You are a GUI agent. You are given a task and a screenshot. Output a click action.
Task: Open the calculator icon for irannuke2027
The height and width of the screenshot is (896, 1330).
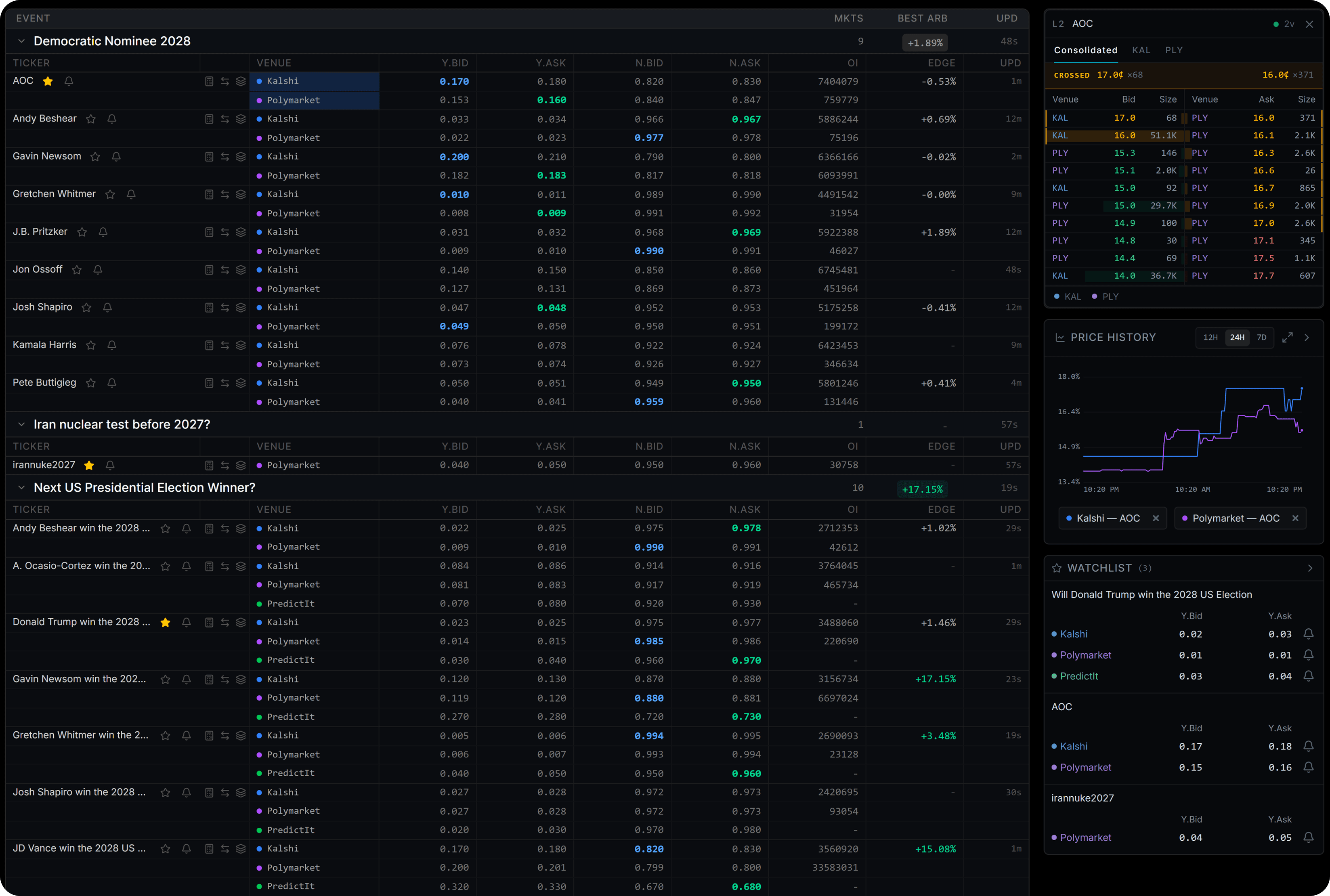(x=209, y=465)
